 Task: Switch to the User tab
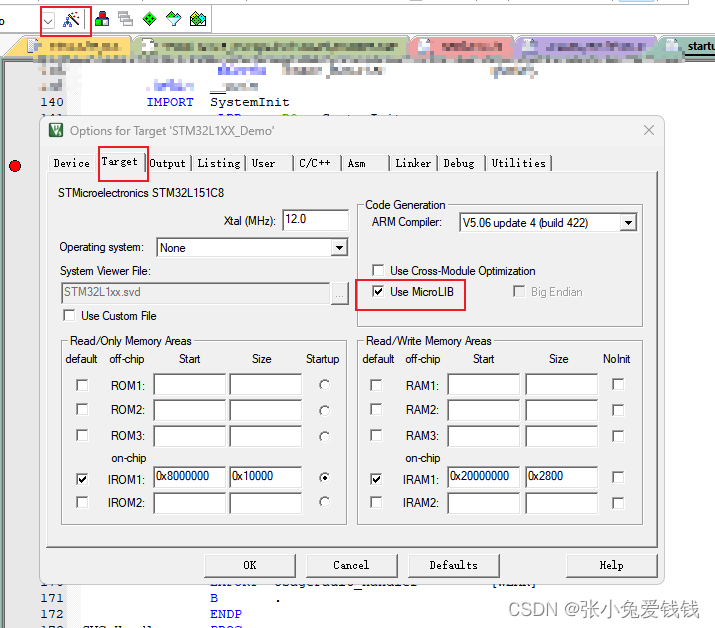click(264, 163)
